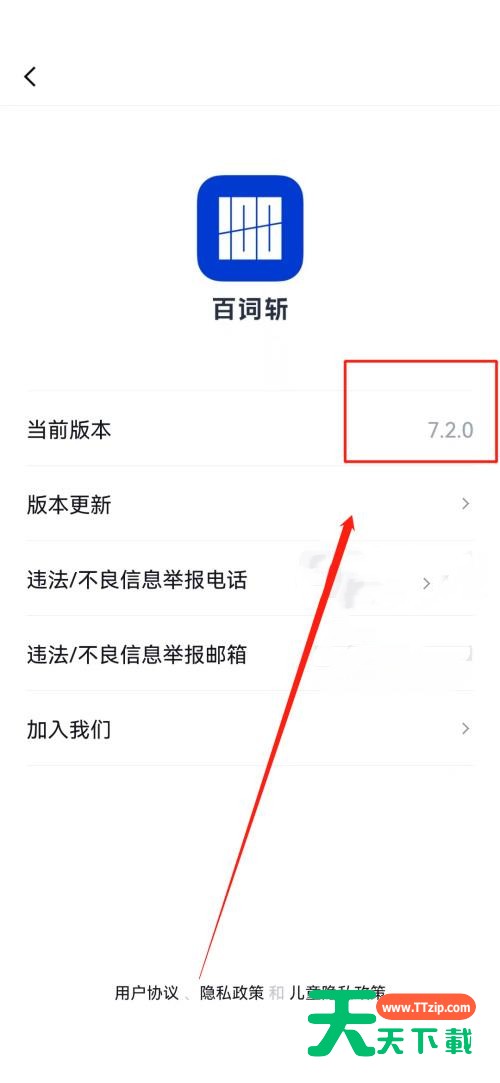500x1083 pixels.
Task: Open the 版本更新 entry
Action: [x=250, y=504]
